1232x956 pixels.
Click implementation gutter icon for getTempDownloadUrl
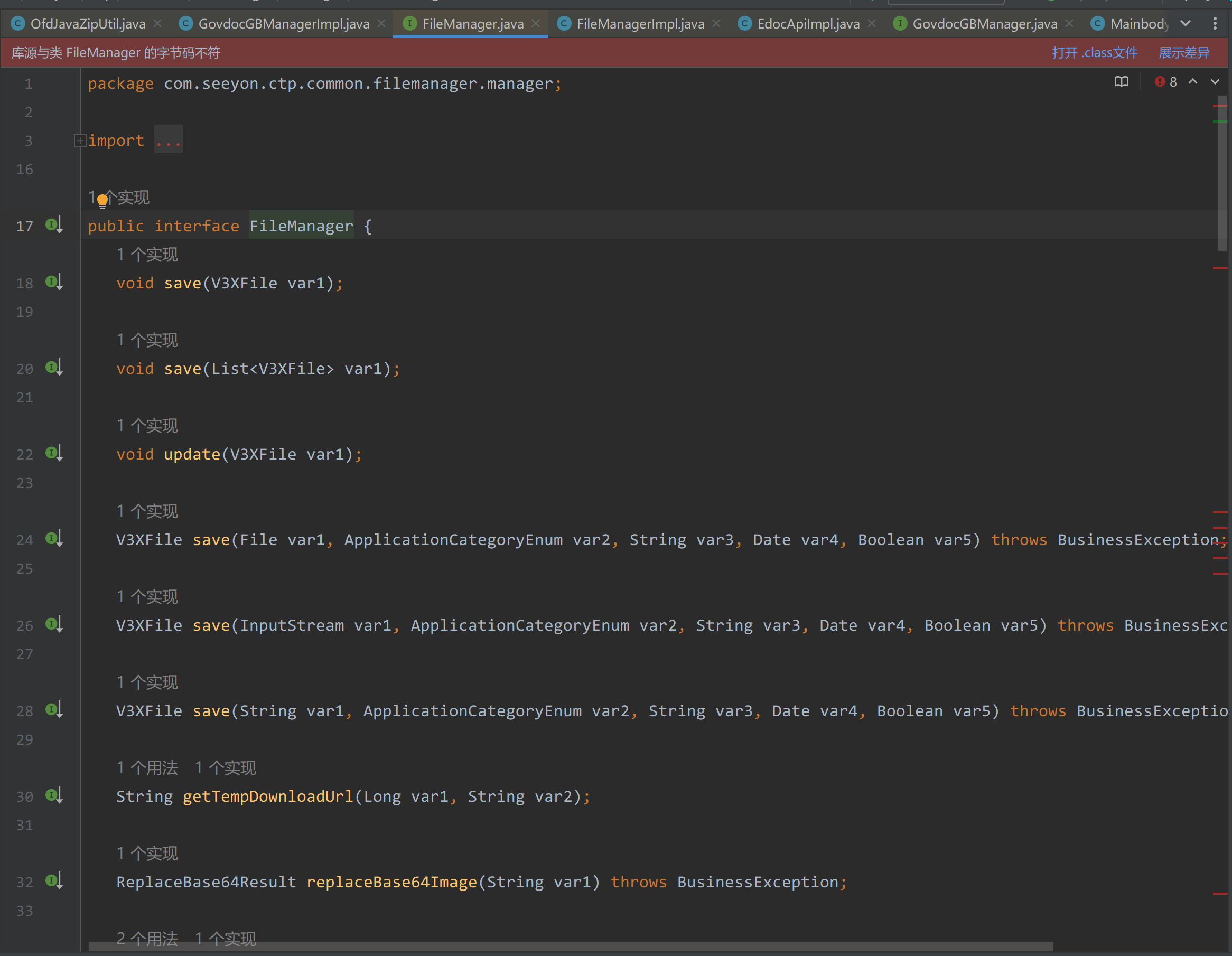(x=53, y=796)
